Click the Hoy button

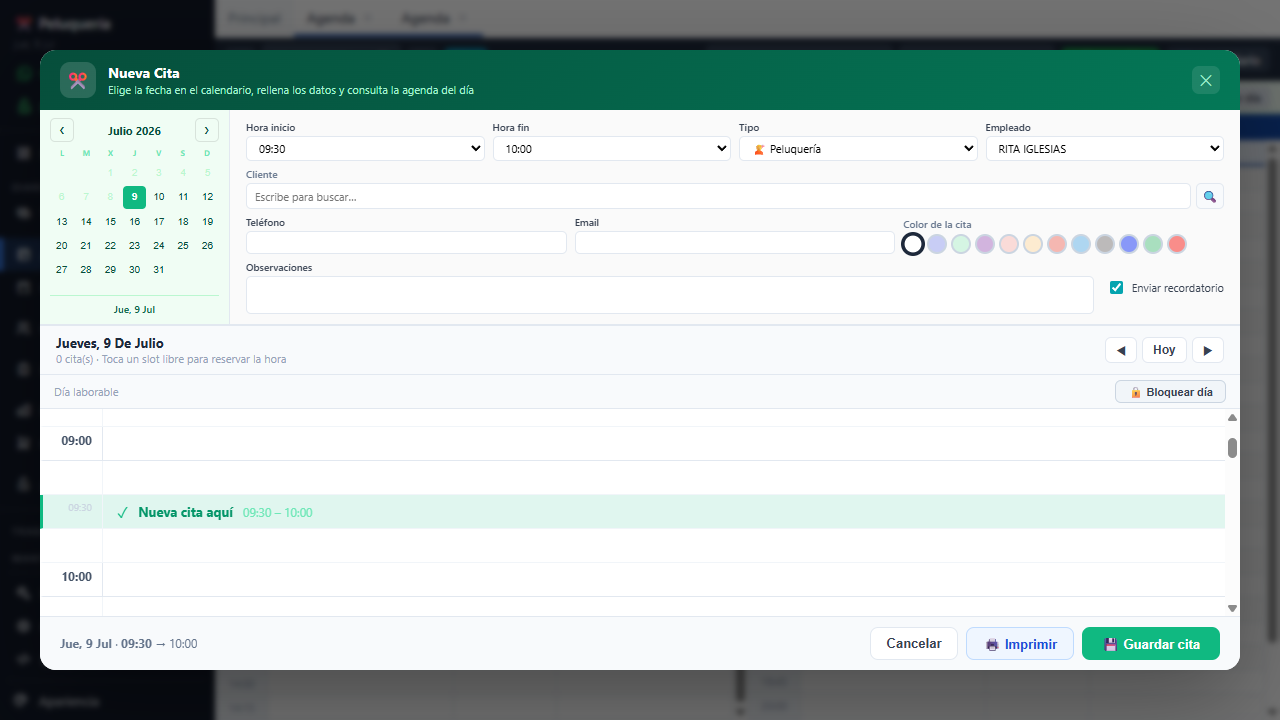click(1164, 350)
